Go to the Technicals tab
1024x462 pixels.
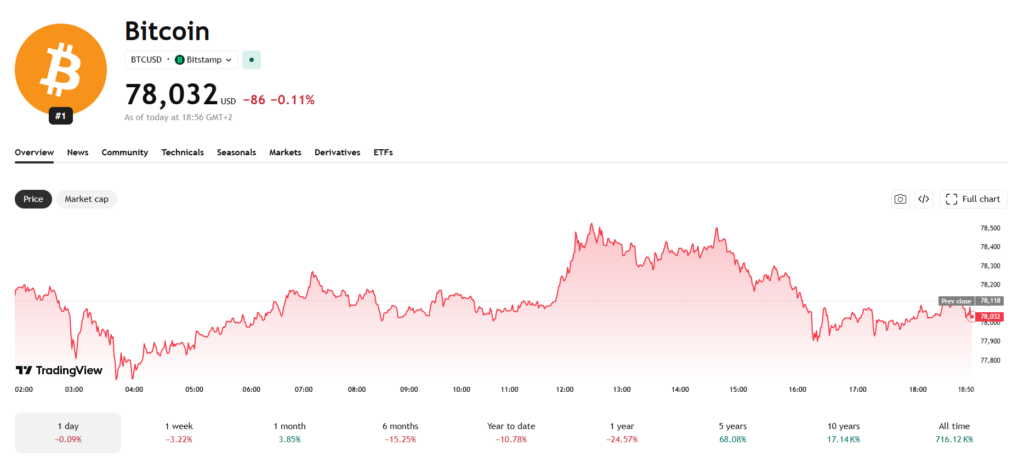(x=183, y=152)
